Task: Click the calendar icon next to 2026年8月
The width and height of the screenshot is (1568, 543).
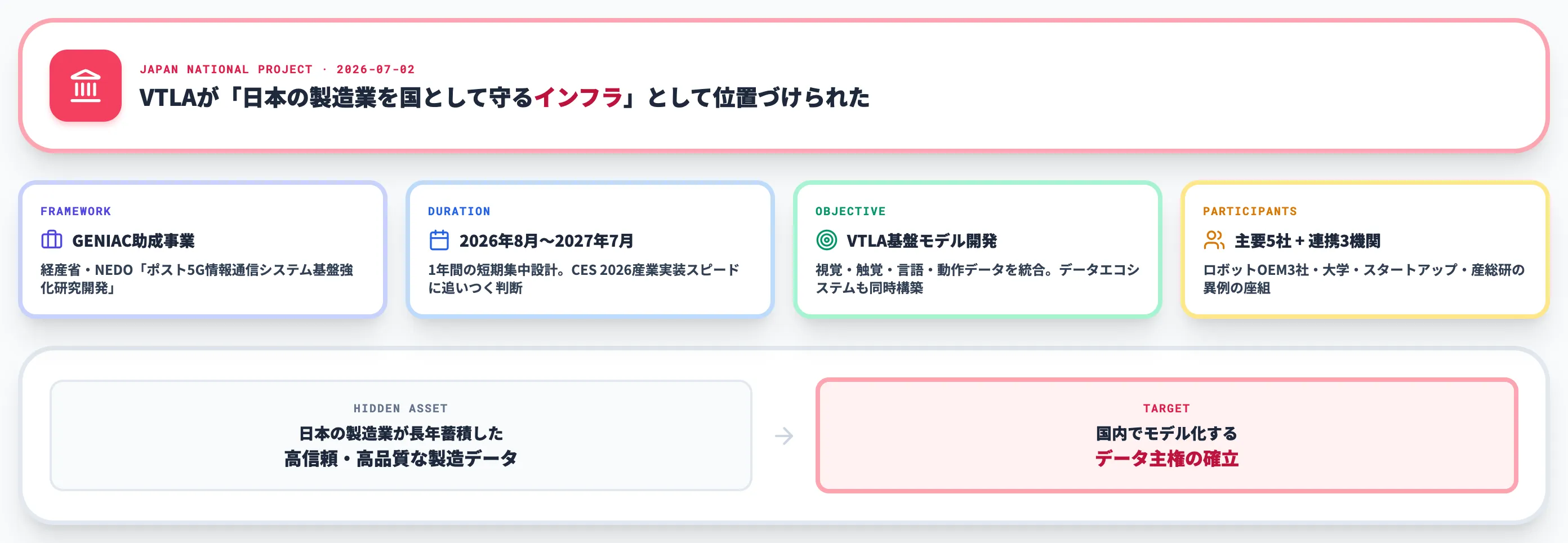Action: [x=439, y=240]
